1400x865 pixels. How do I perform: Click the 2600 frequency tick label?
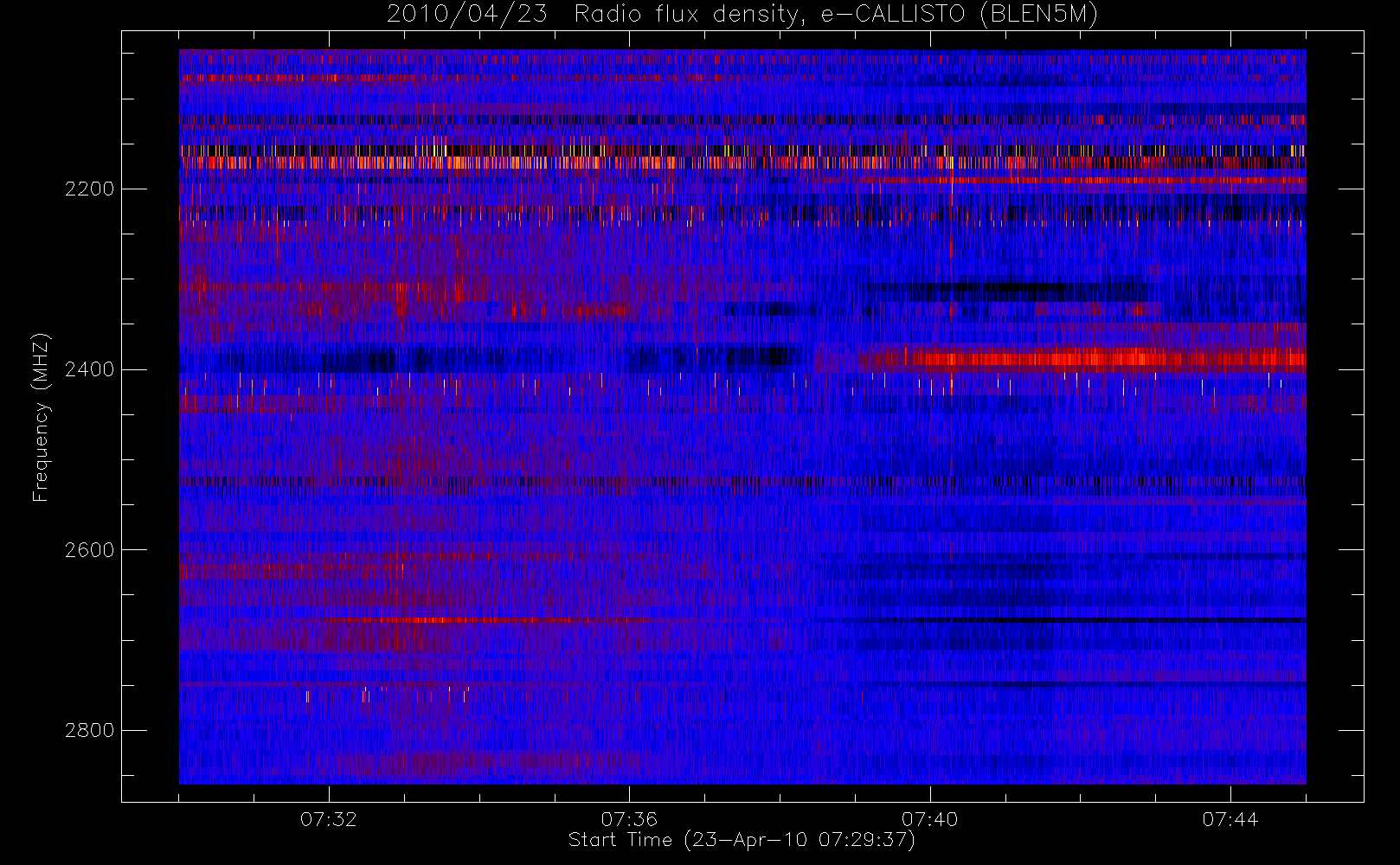[89, 550]
